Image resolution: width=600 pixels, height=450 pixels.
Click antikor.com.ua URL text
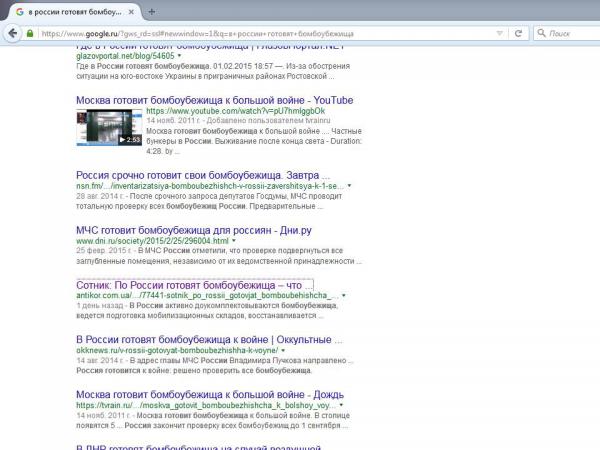pyautogui.click(x=207, y=295)
